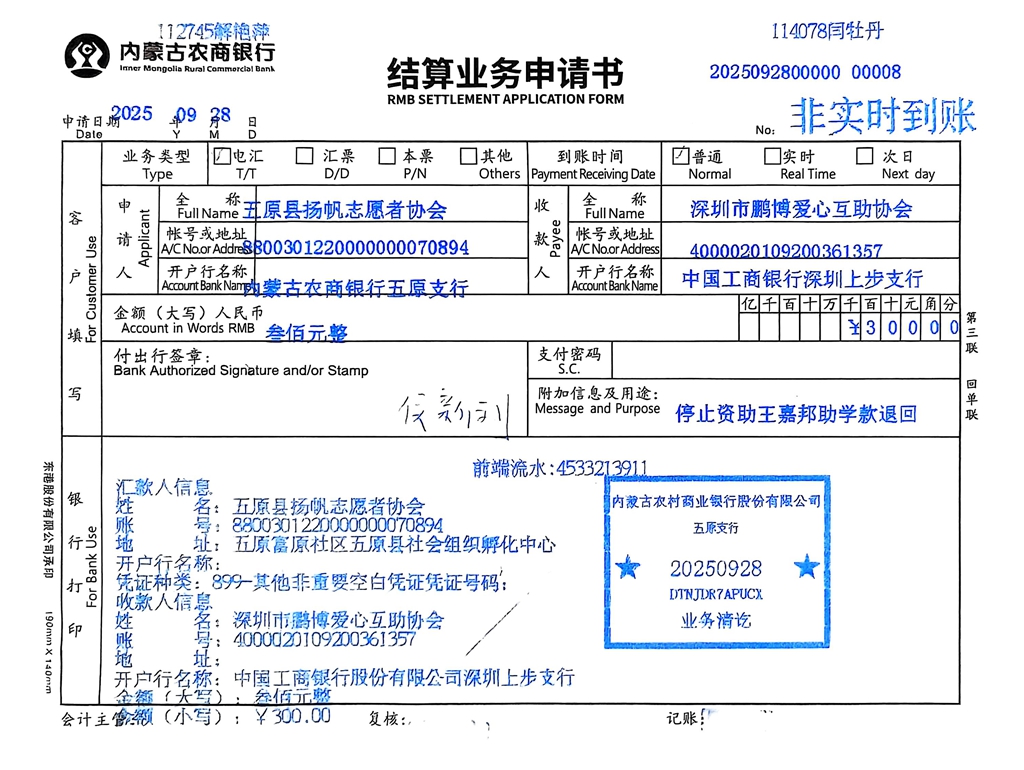
Task: Tick the 电汇 T/T checkbox
Action: point(222,156)
